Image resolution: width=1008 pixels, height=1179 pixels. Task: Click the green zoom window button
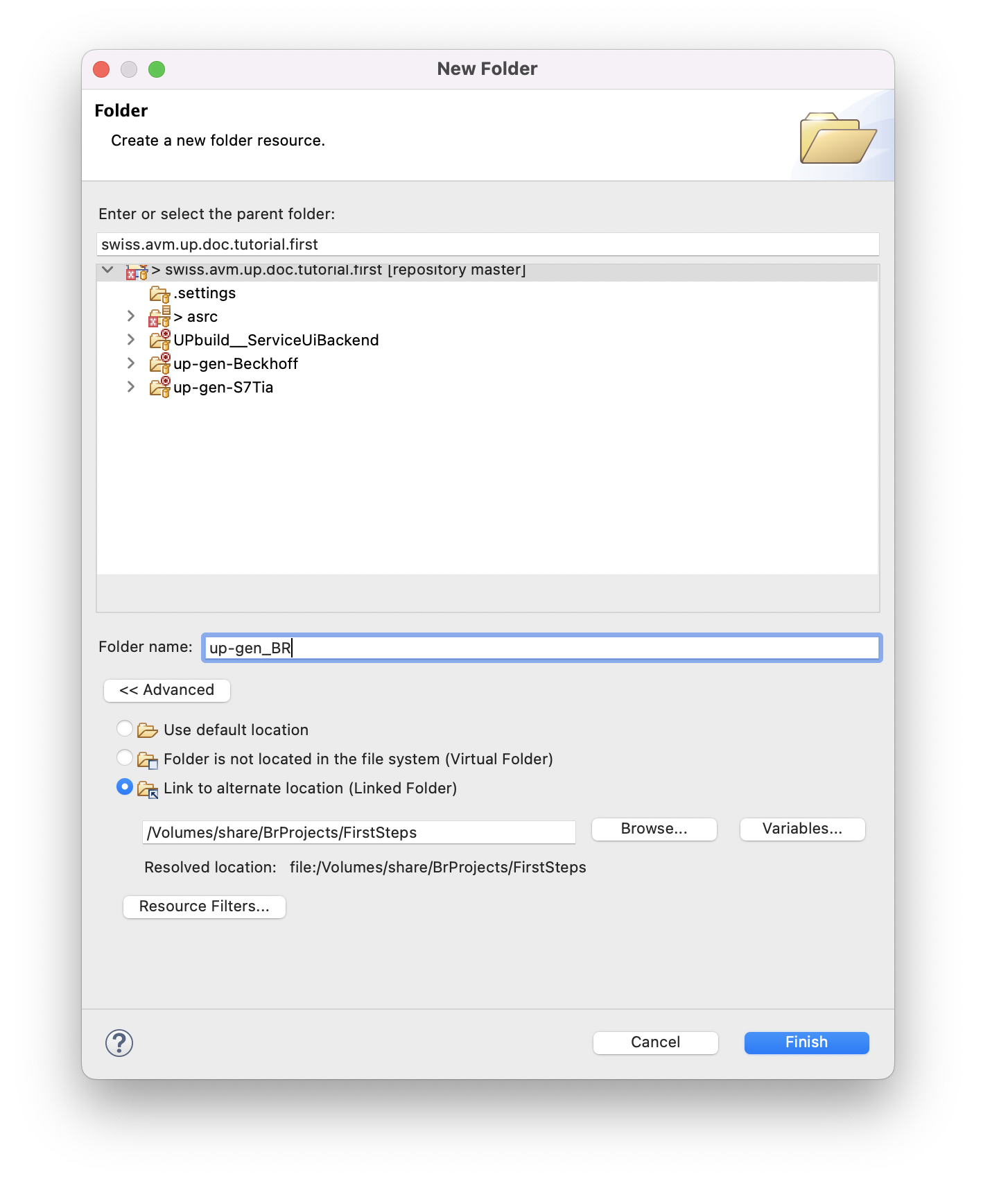pos(157,69)
